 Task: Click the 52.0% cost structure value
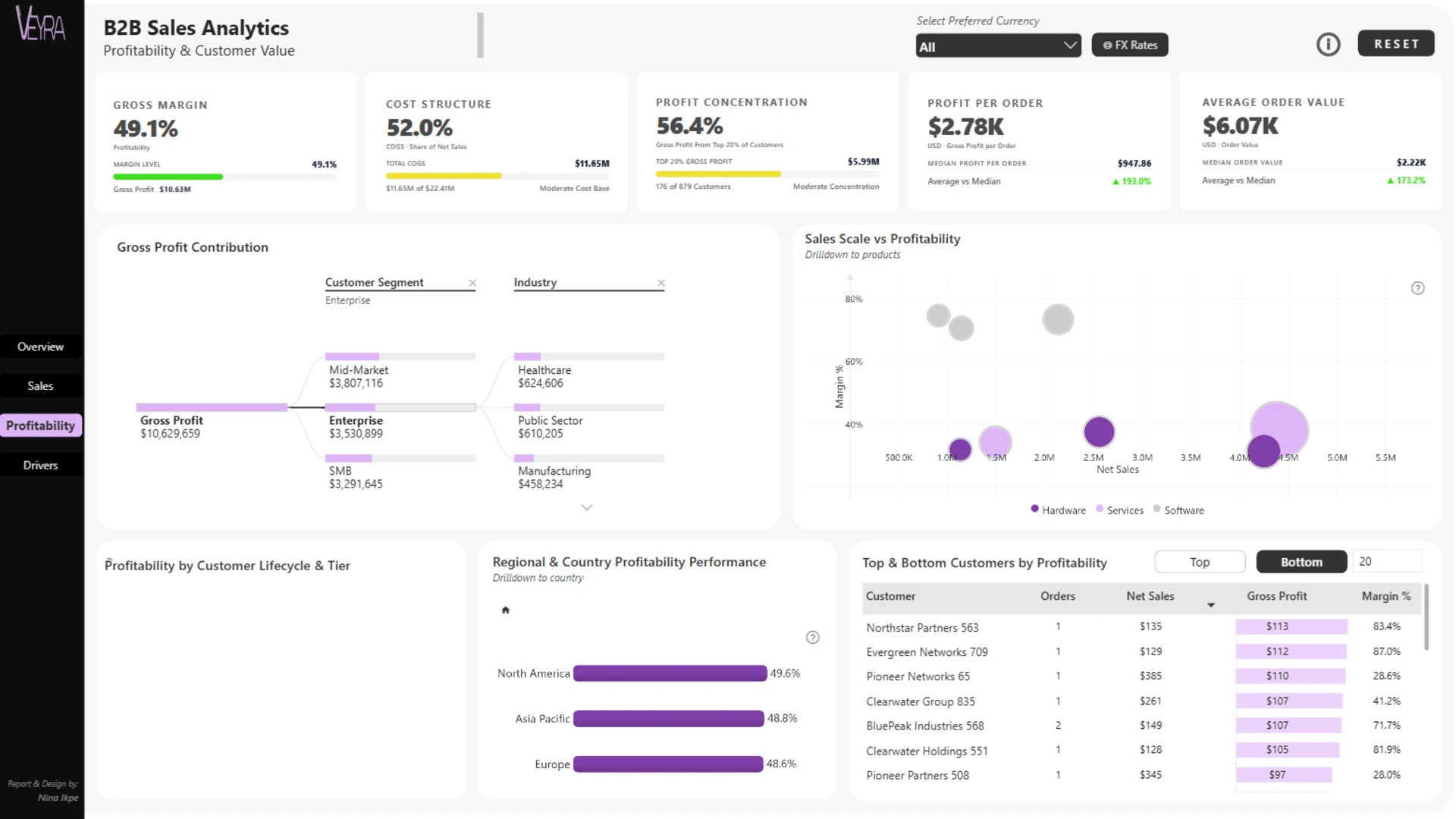pos(419,127)
